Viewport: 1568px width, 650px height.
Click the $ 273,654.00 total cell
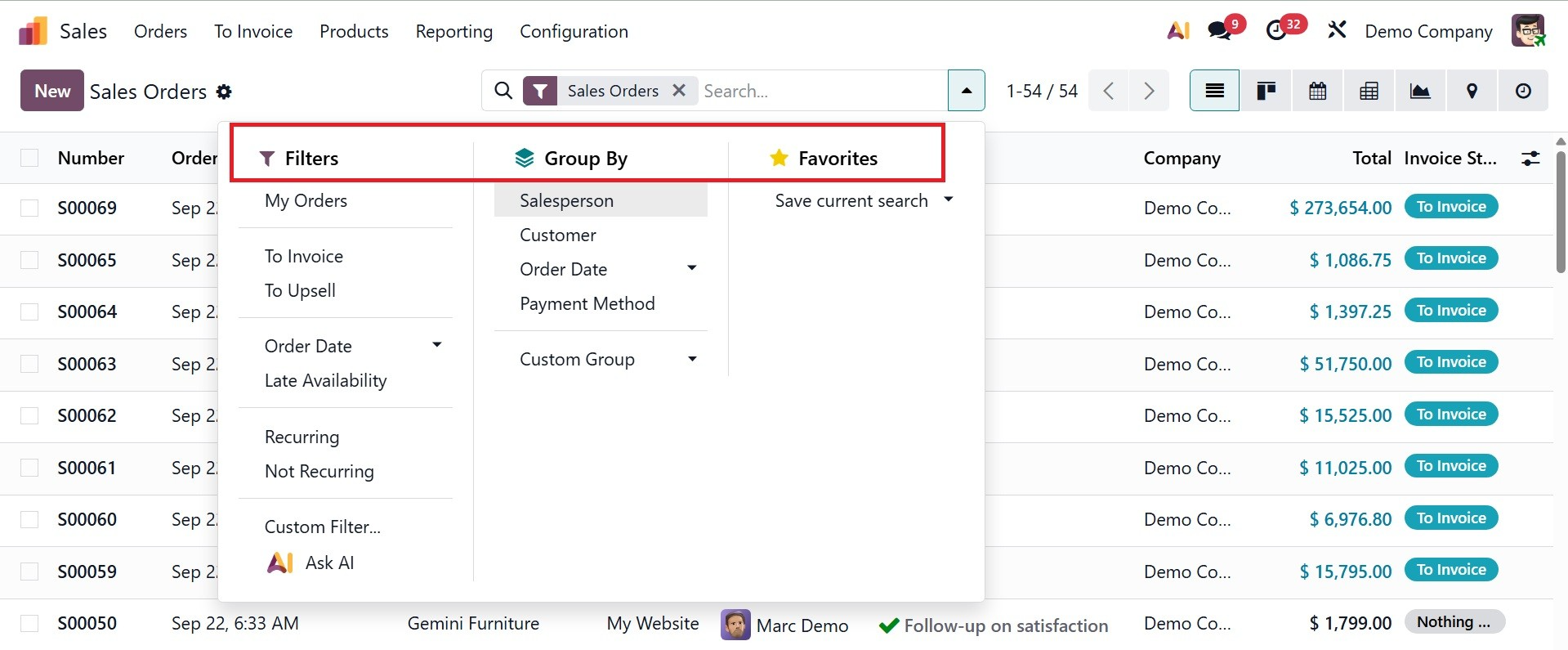(x=1340, y=208)
